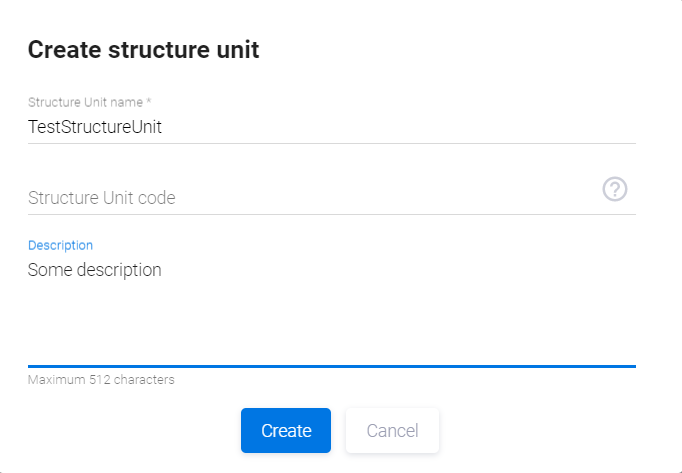
Task: Click the blue underline of the Description field
Action: [331, 366]
